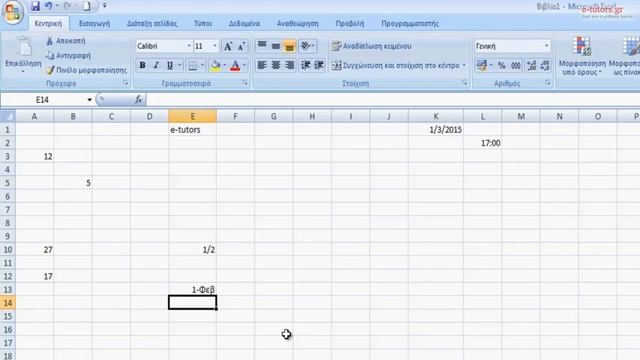Screen dimensions: 640x360
Task: Open alignment group dialog launcher Στοίχιση
Action: point(465,83)
